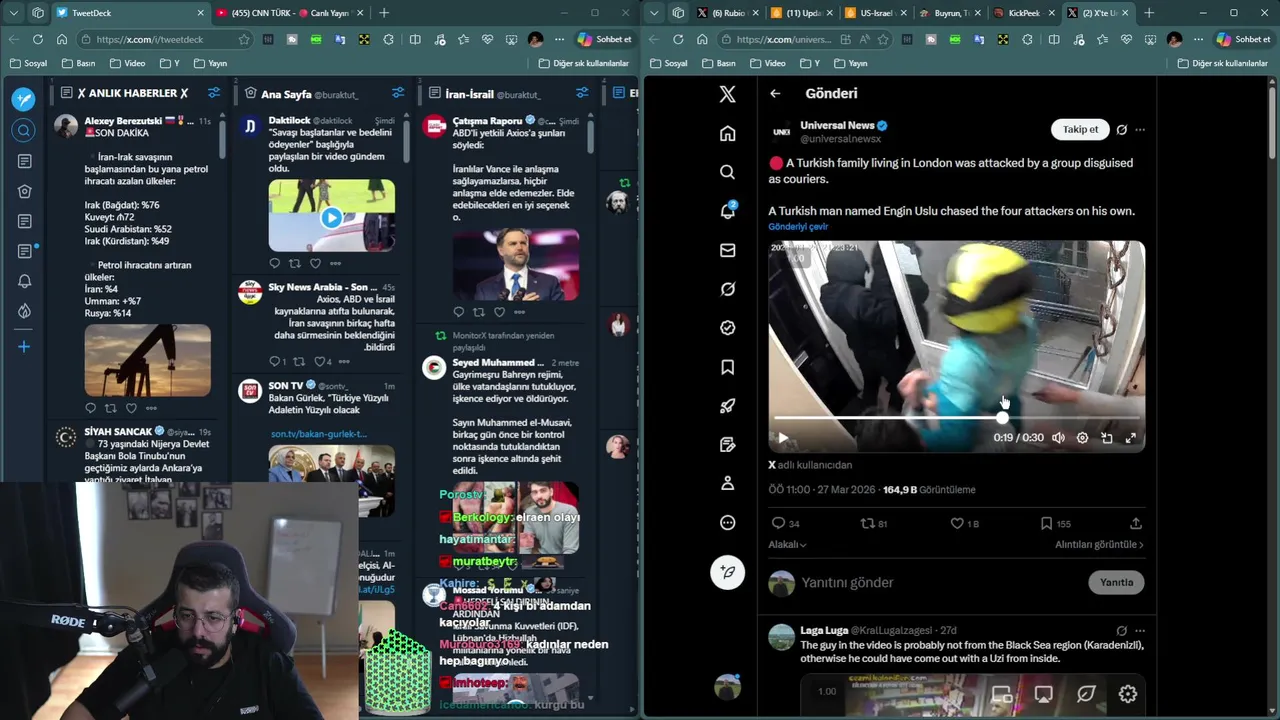Open son.tv/bakan-gurlek link in TweetDeck

[319, 434]
